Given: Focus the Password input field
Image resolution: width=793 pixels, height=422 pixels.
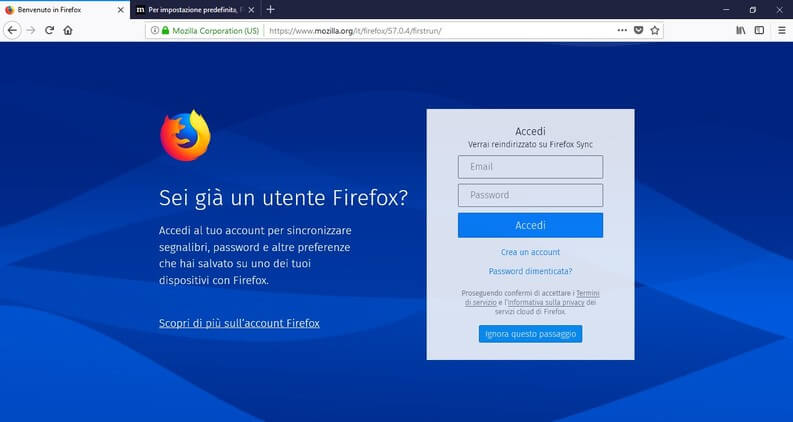Looking at the screenshot, I should coord(531,195).
